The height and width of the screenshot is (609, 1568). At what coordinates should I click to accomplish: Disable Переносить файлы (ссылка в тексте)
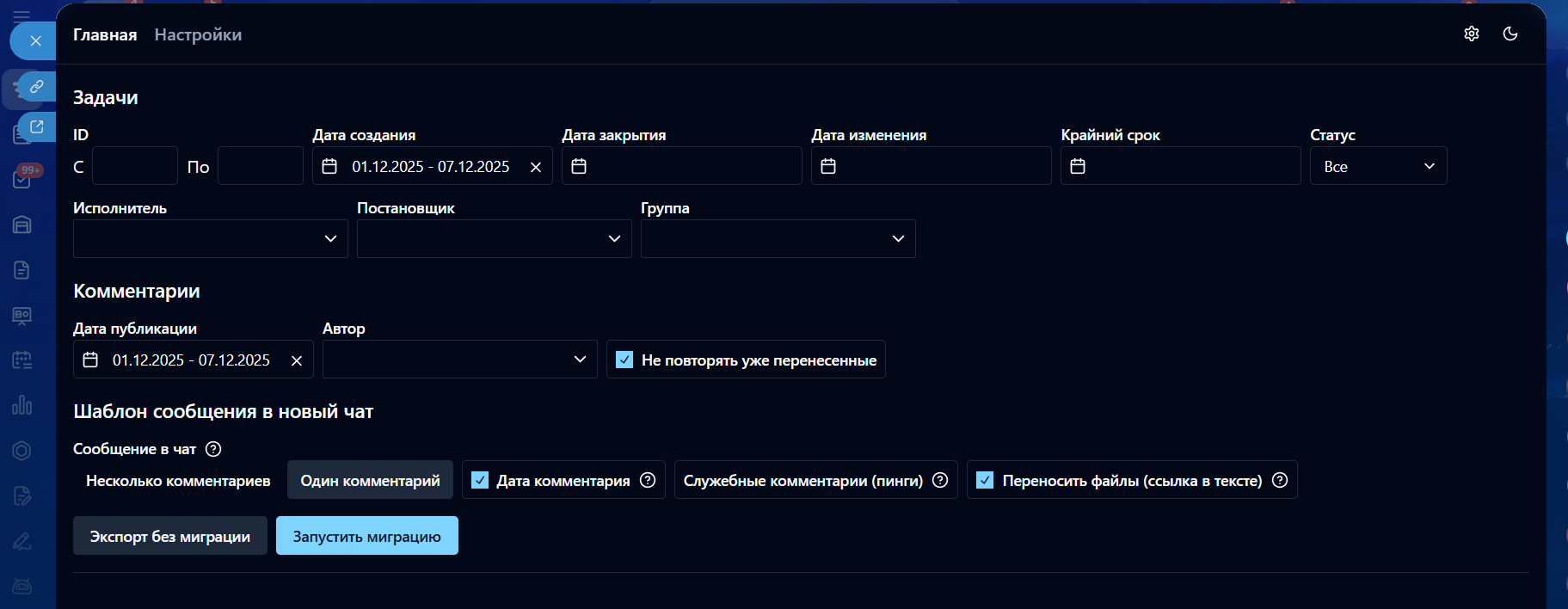click(985, 480)
